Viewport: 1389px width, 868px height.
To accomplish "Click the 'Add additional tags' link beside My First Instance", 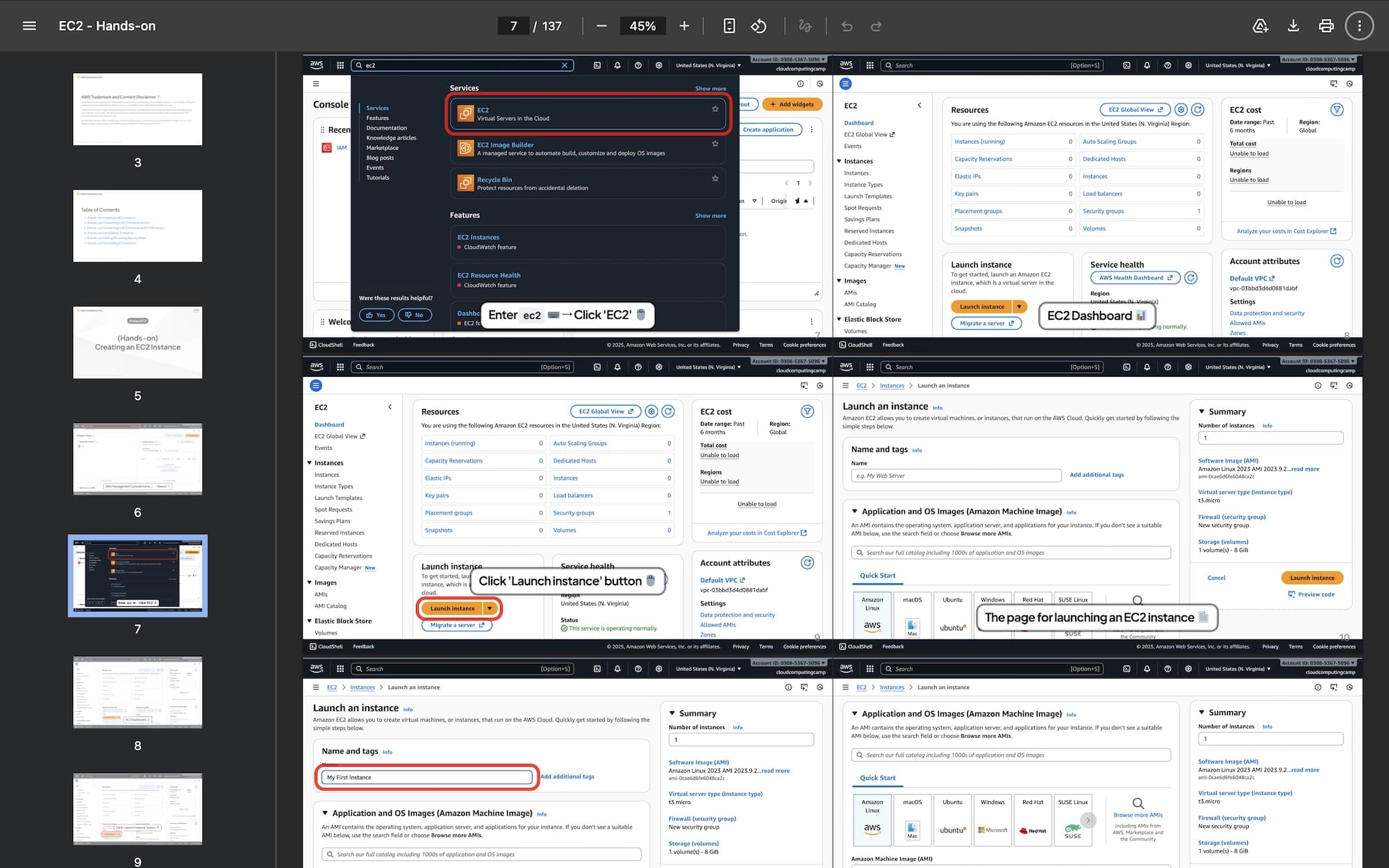I will 567,776.
